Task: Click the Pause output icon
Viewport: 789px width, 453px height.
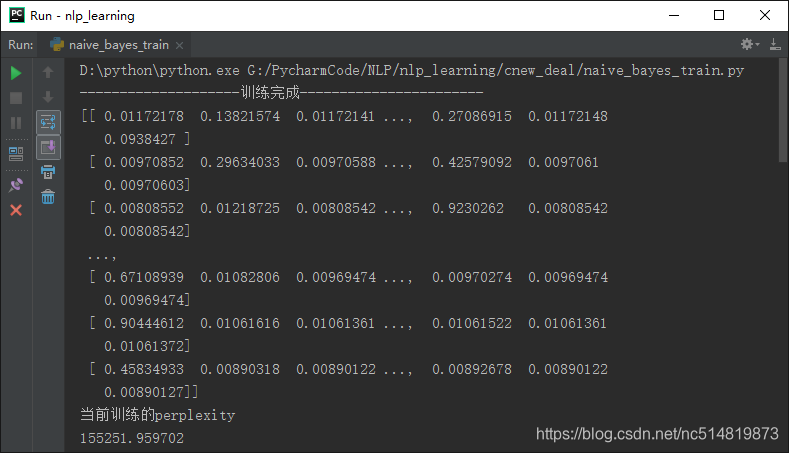Action: pos(16,123)
